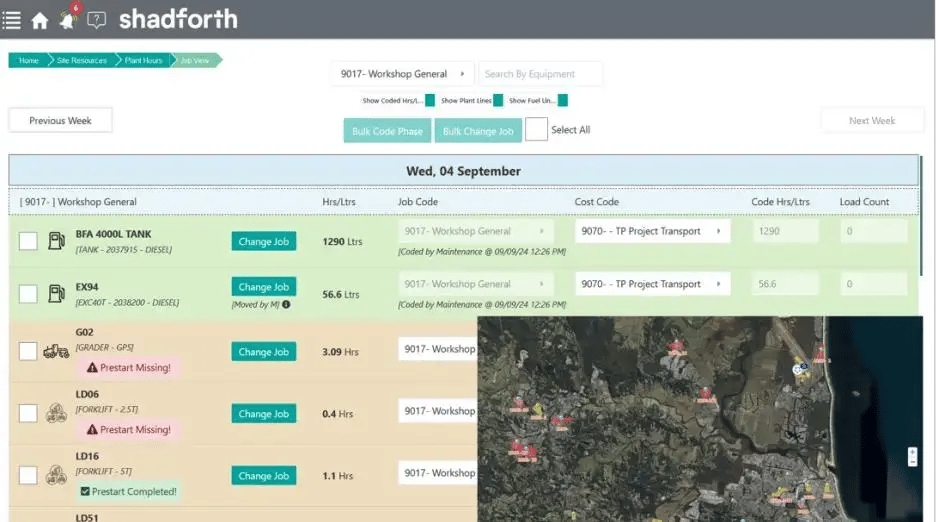The height and width of the screenshot is (522, 939).
Task: Expand cost code dropdown for BFA 4000L TANK
Action: click(x=652, y=231)
